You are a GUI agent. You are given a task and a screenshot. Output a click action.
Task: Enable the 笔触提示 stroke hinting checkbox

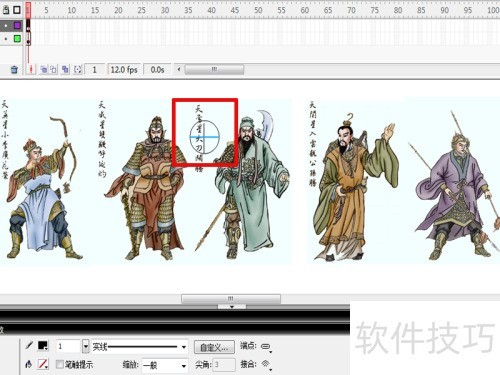pos(60,364)
